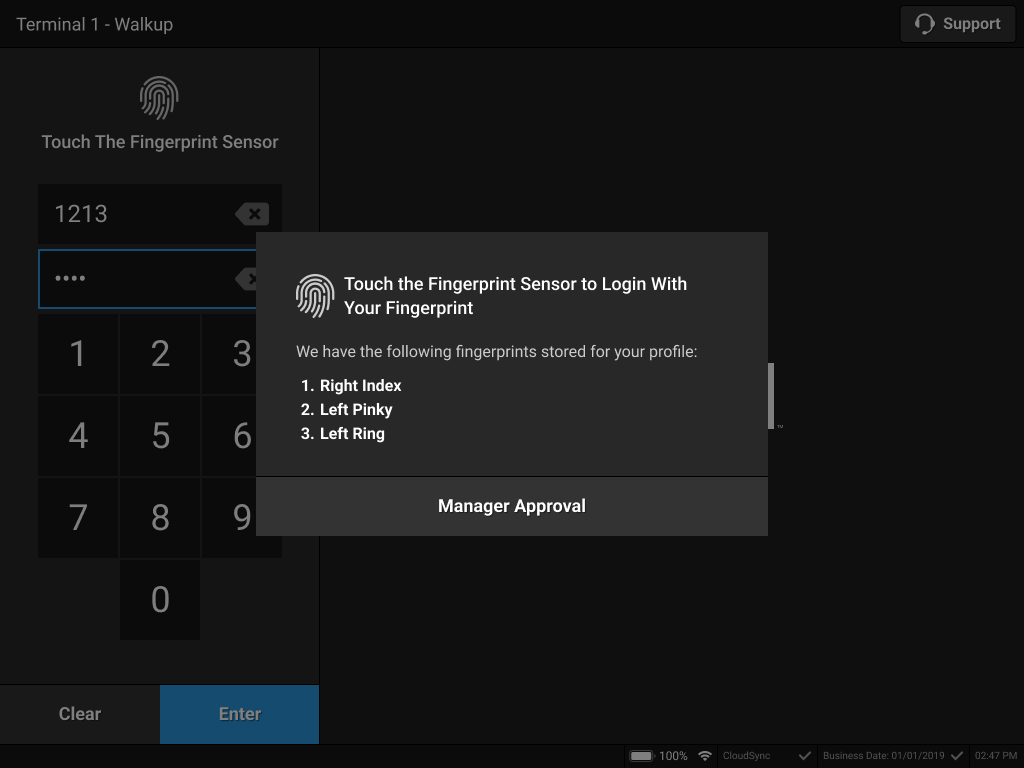Viewport: 1024px width, 768px height.
Task: Tap the fingerprint sensor icon above the keypad
Action: 159,98
